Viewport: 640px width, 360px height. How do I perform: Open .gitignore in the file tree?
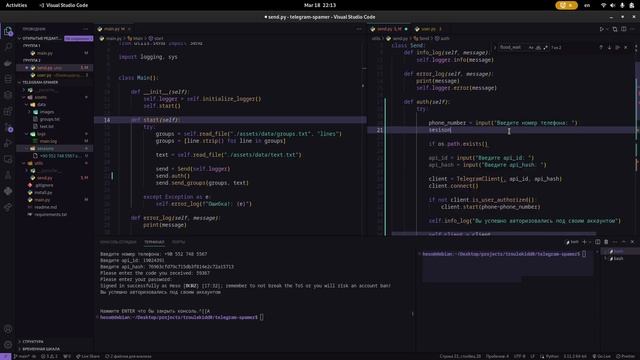click(44, 185)
